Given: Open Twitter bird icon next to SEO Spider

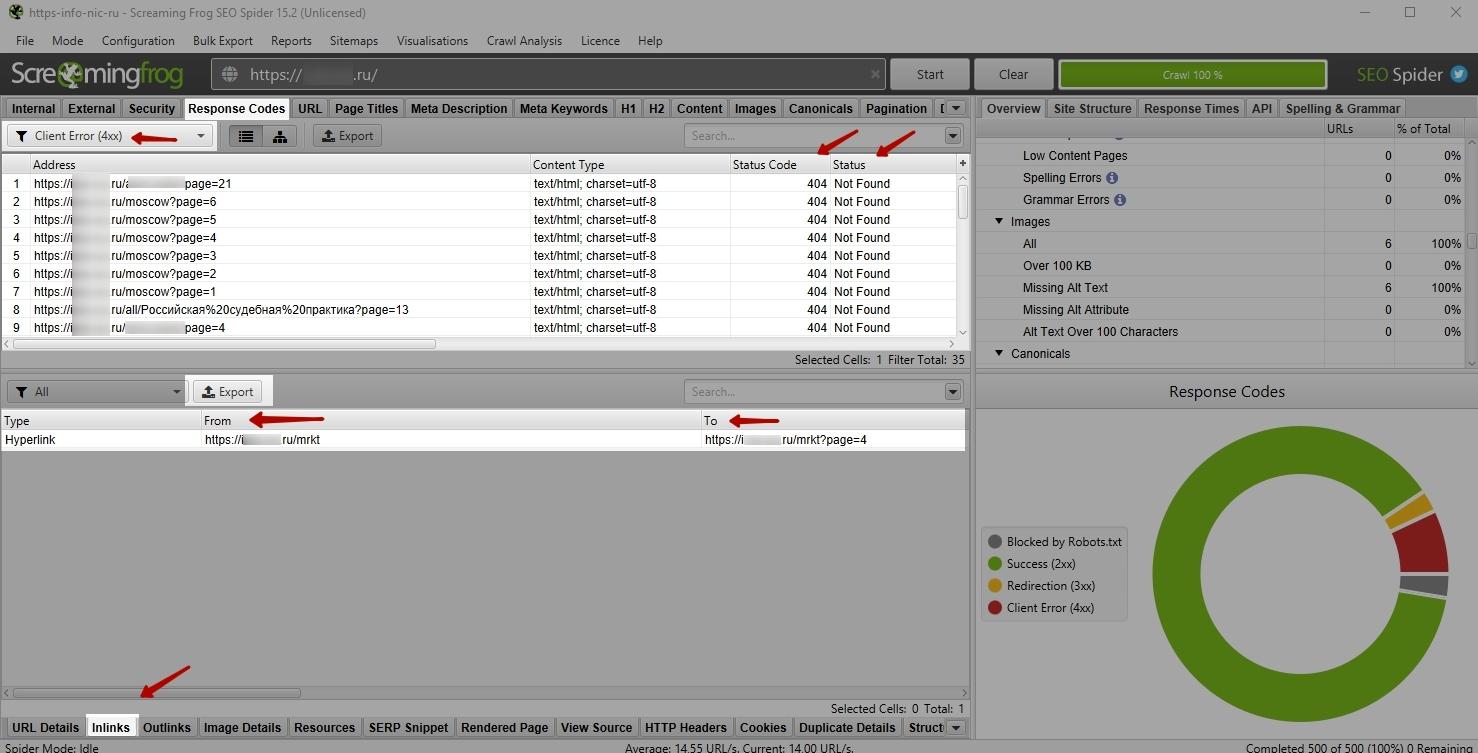Looking at the screenshot, I should coord(1460,74).
